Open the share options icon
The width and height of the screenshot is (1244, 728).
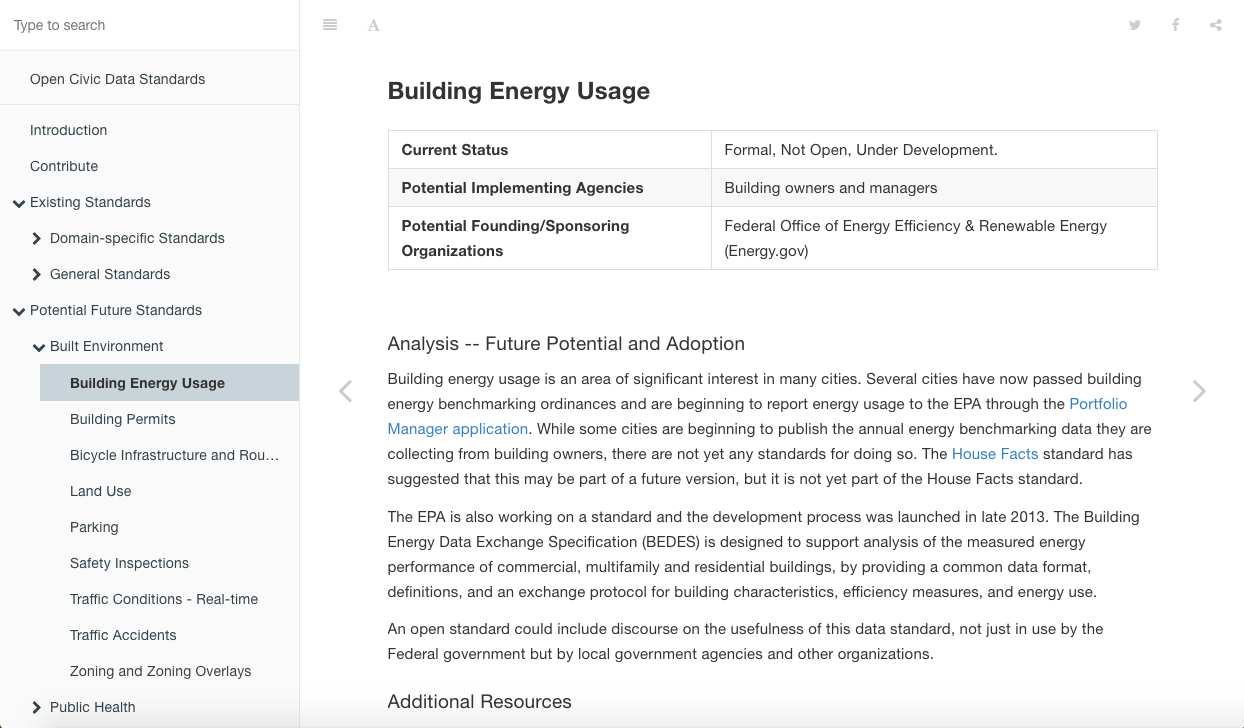(x=1215, y=24)
